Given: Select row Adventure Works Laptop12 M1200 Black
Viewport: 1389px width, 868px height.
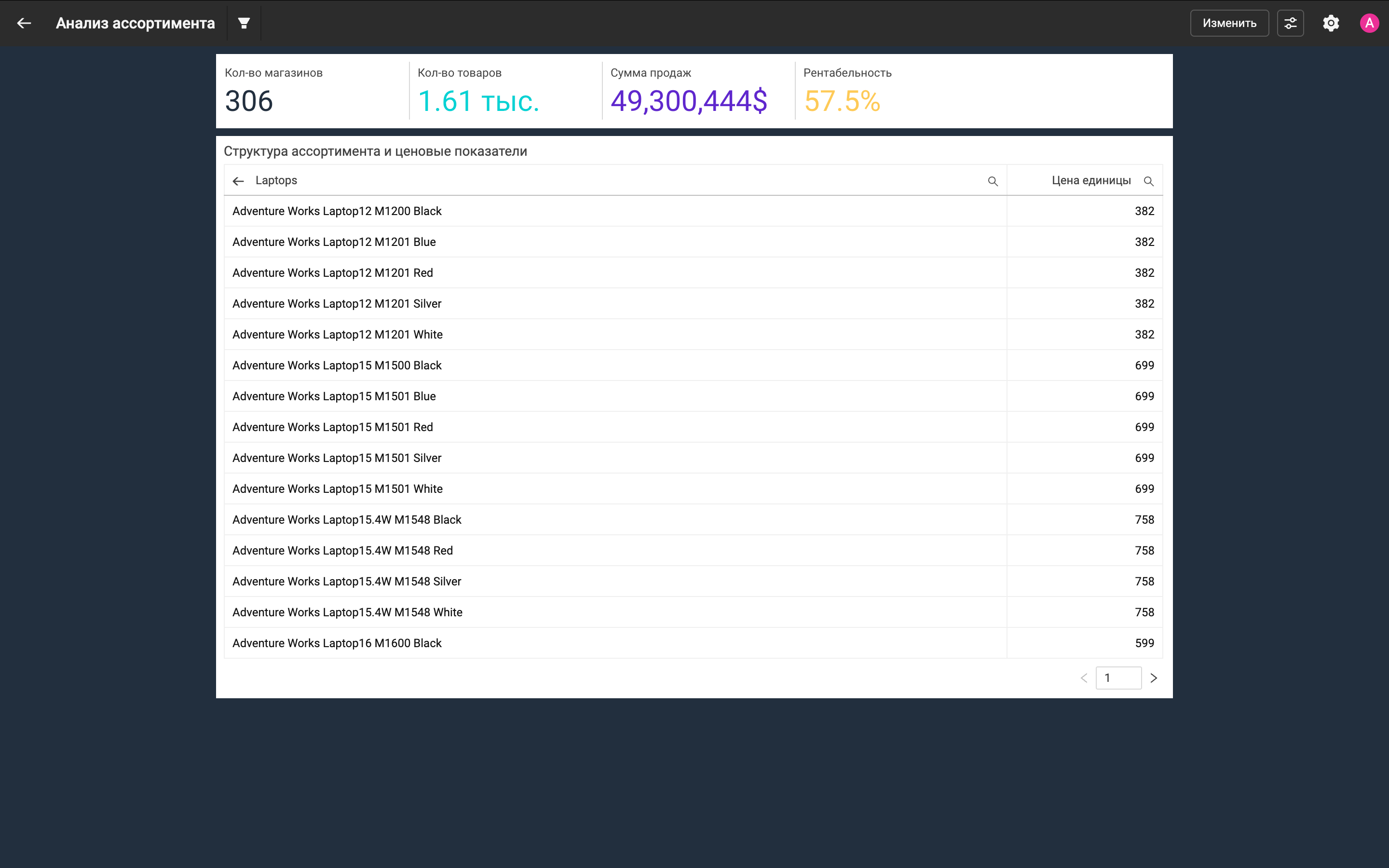Looking at the screenshot, I should tap(694, 211).
